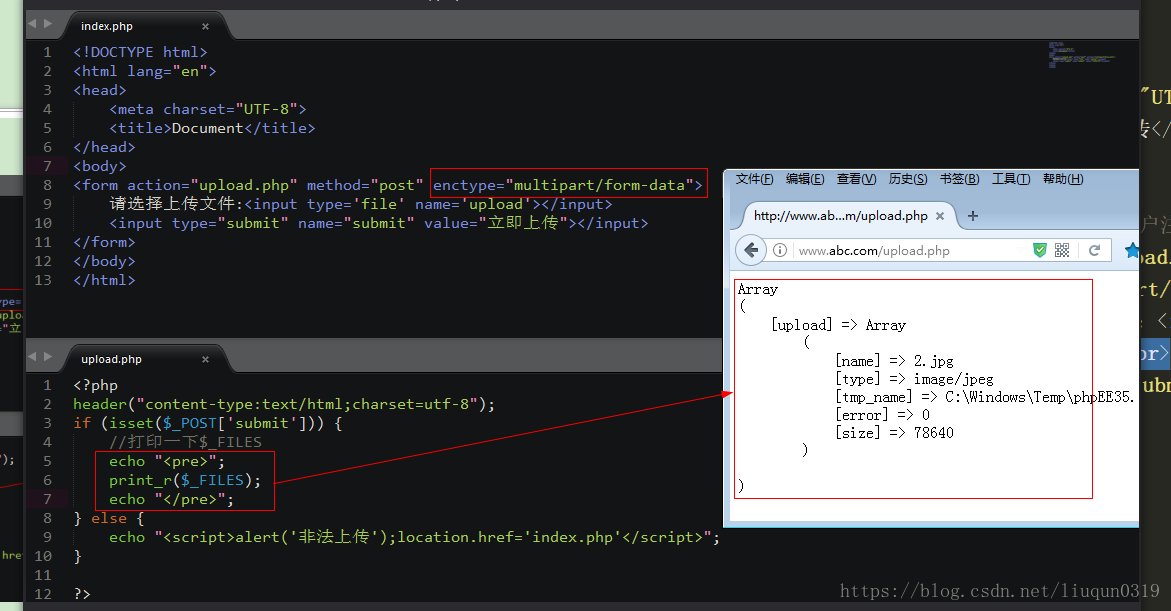The height and width of the screenshot is (611, 1171).
Task: Click the [upload] => Array output line
Action: [x=839, y=325]
